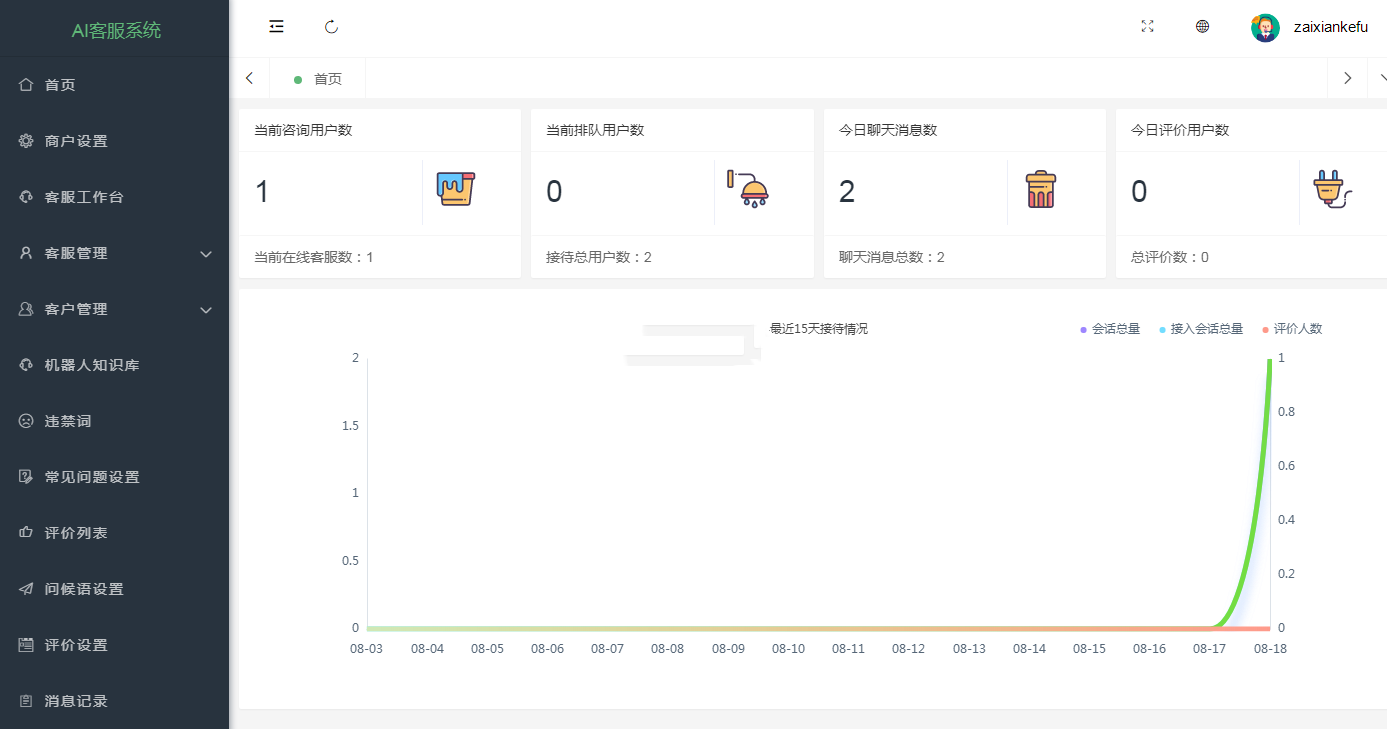Click the 08-10 label on chart axis
1387x729 pixels.
(x=788, y=648)
